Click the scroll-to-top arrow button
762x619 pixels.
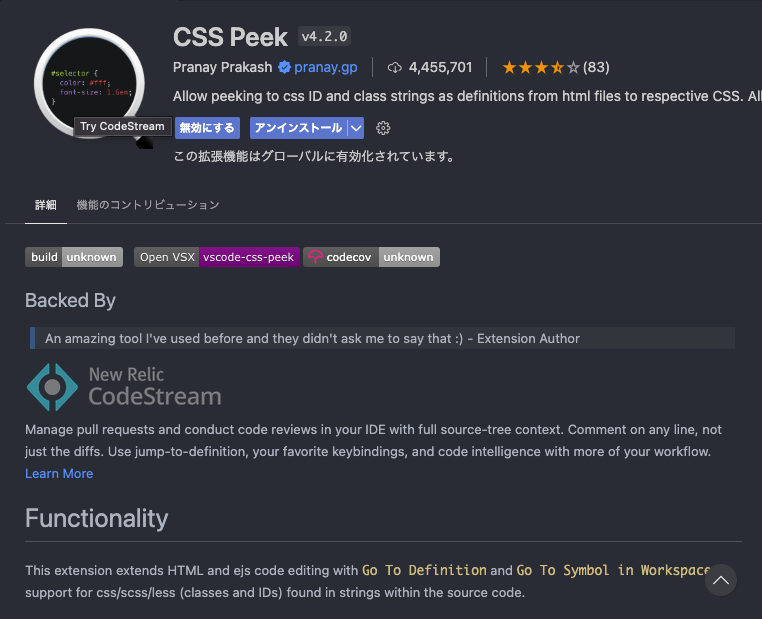pos(721,580)
